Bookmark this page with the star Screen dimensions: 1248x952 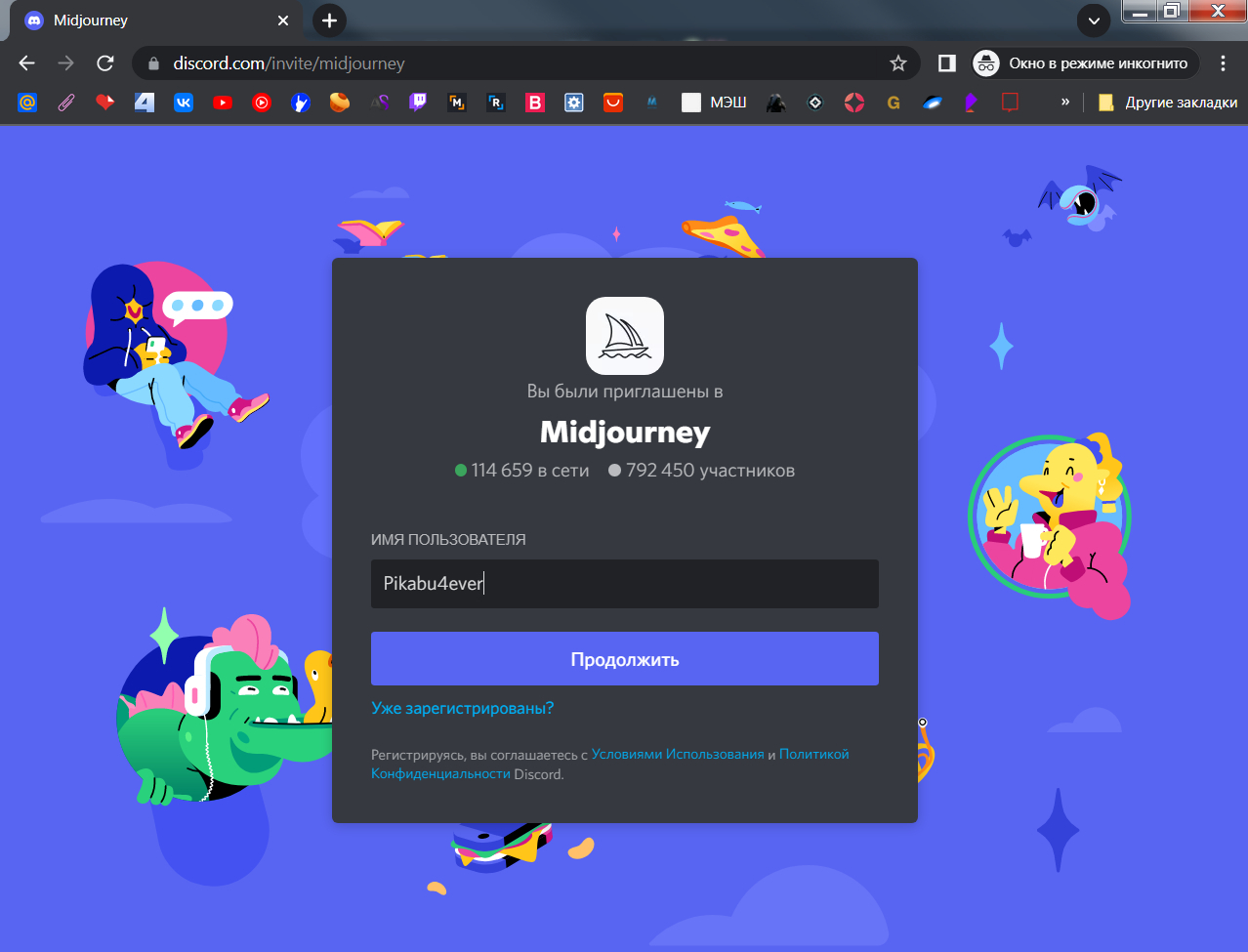coord(898,63)
